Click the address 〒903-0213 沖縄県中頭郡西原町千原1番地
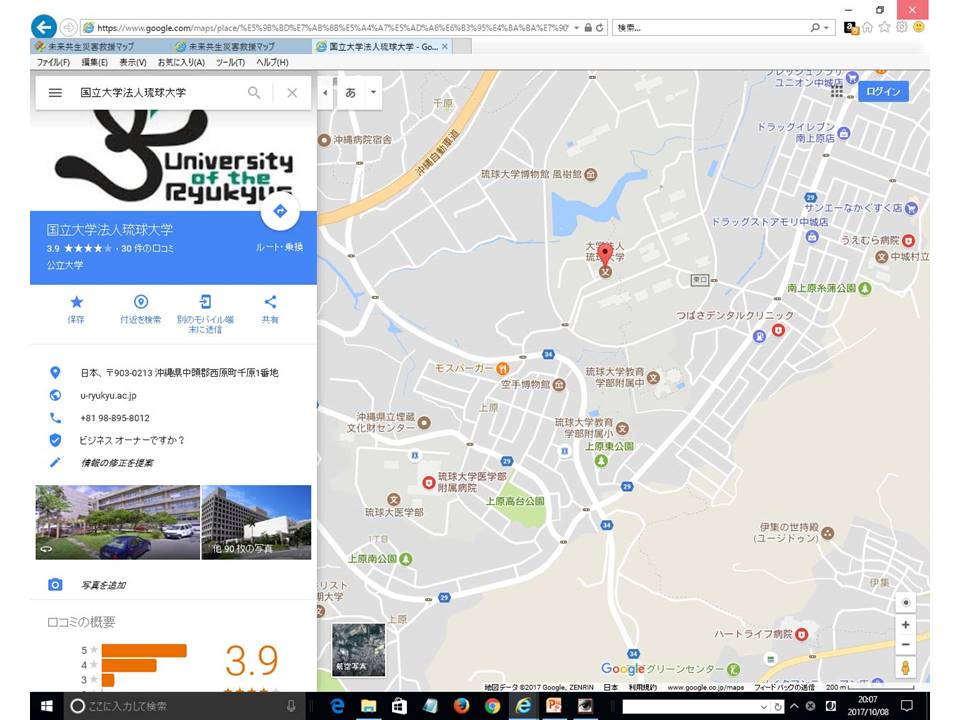This screenshot has width=960, height=720. tap(179, 373)
